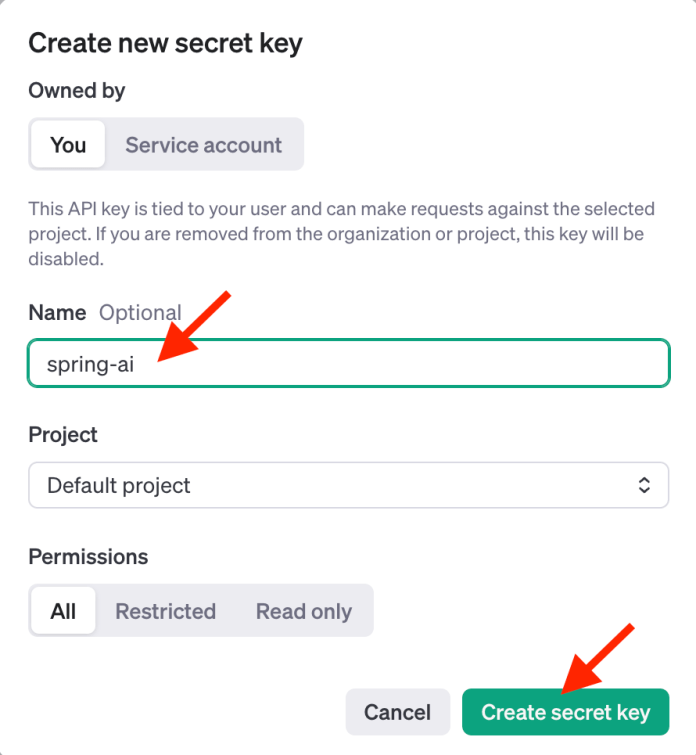696x755 pixels.
Task: Click the Project label
Action: (x=63, y=435)
